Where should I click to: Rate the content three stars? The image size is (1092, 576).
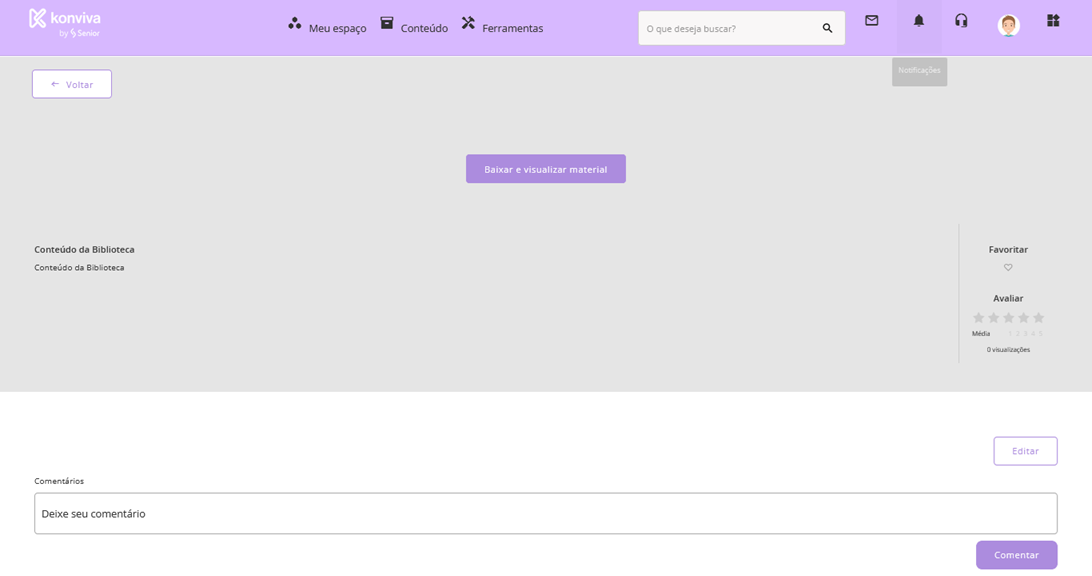tap(1009, 318)
